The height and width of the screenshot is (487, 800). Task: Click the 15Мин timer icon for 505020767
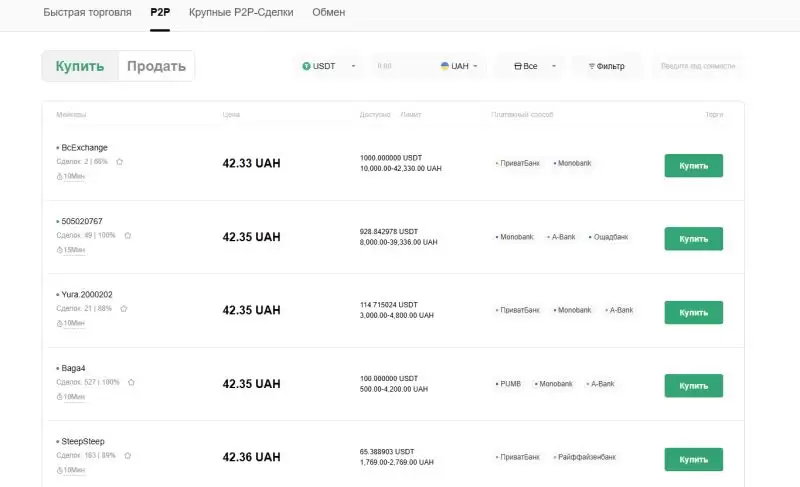[x=60, y=250]
